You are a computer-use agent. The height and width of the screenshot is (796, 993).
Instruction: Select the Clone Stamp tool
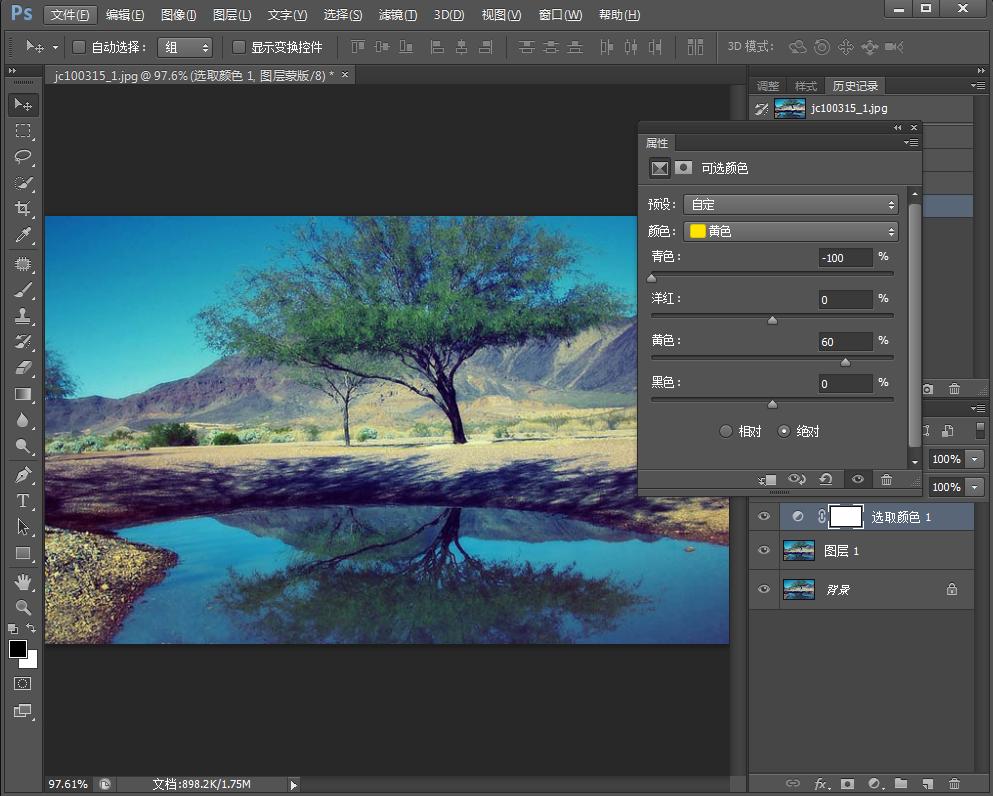tap(23, 315)
